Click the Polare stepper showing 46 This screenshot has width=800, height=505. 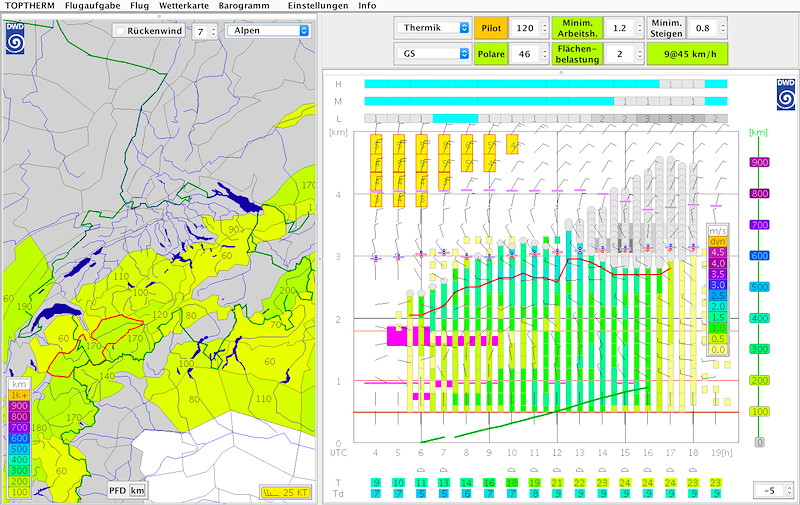click(545, 54)
